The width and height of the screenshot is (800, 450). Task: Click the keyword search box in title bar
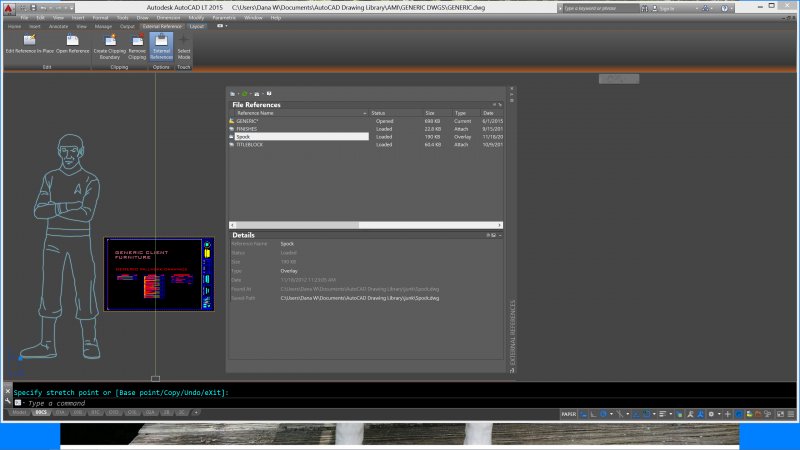[x=599, y=8]
